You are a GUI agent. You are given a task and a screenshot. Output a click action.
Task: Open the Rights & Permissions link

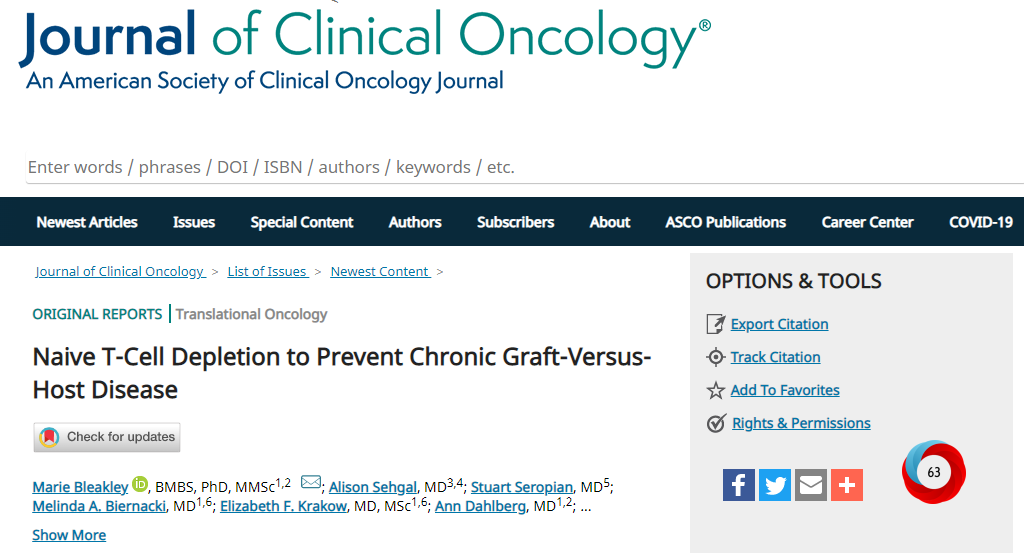[801, 423]
